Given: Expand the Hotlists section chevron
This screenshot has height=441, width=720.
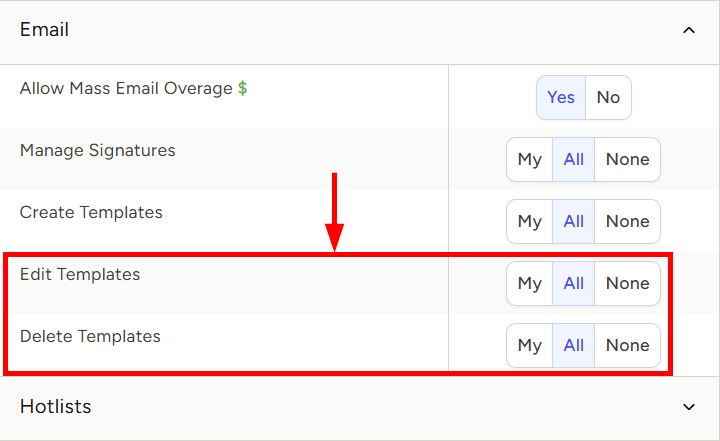Looking at the screenshot, I should 689,407.
